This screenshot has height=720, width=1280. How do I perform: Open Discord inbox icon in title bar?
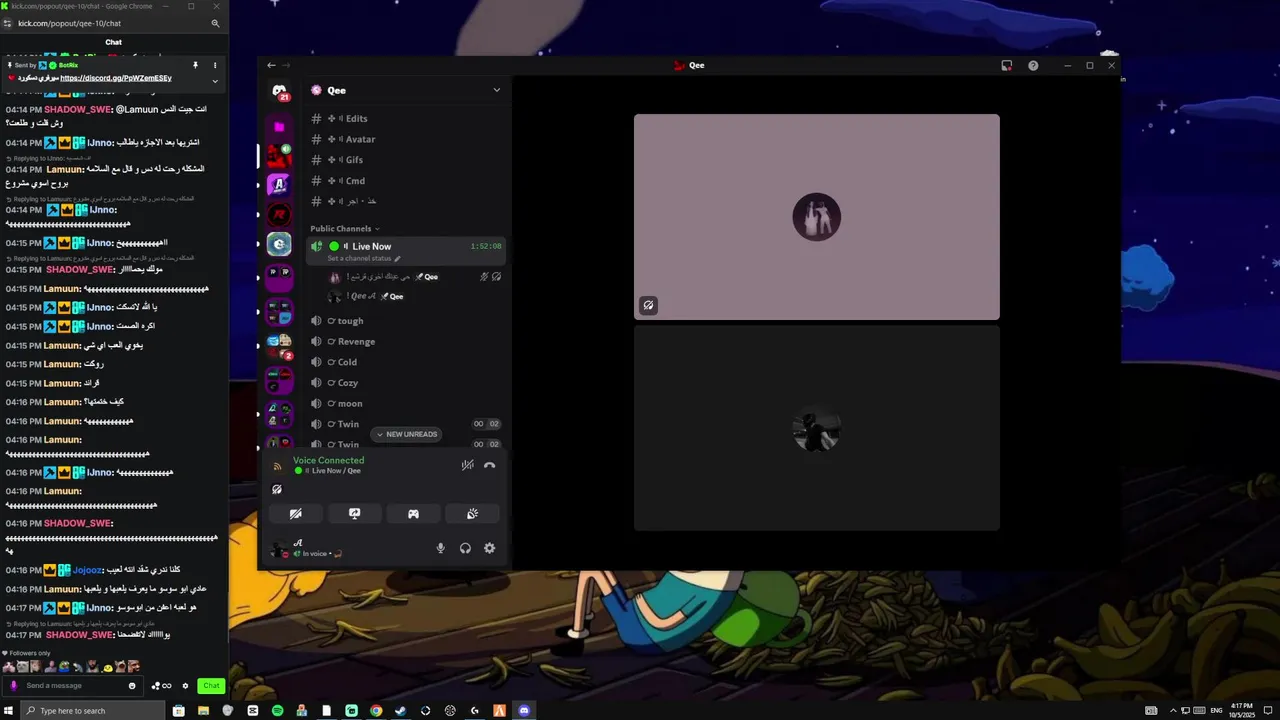1006,65
